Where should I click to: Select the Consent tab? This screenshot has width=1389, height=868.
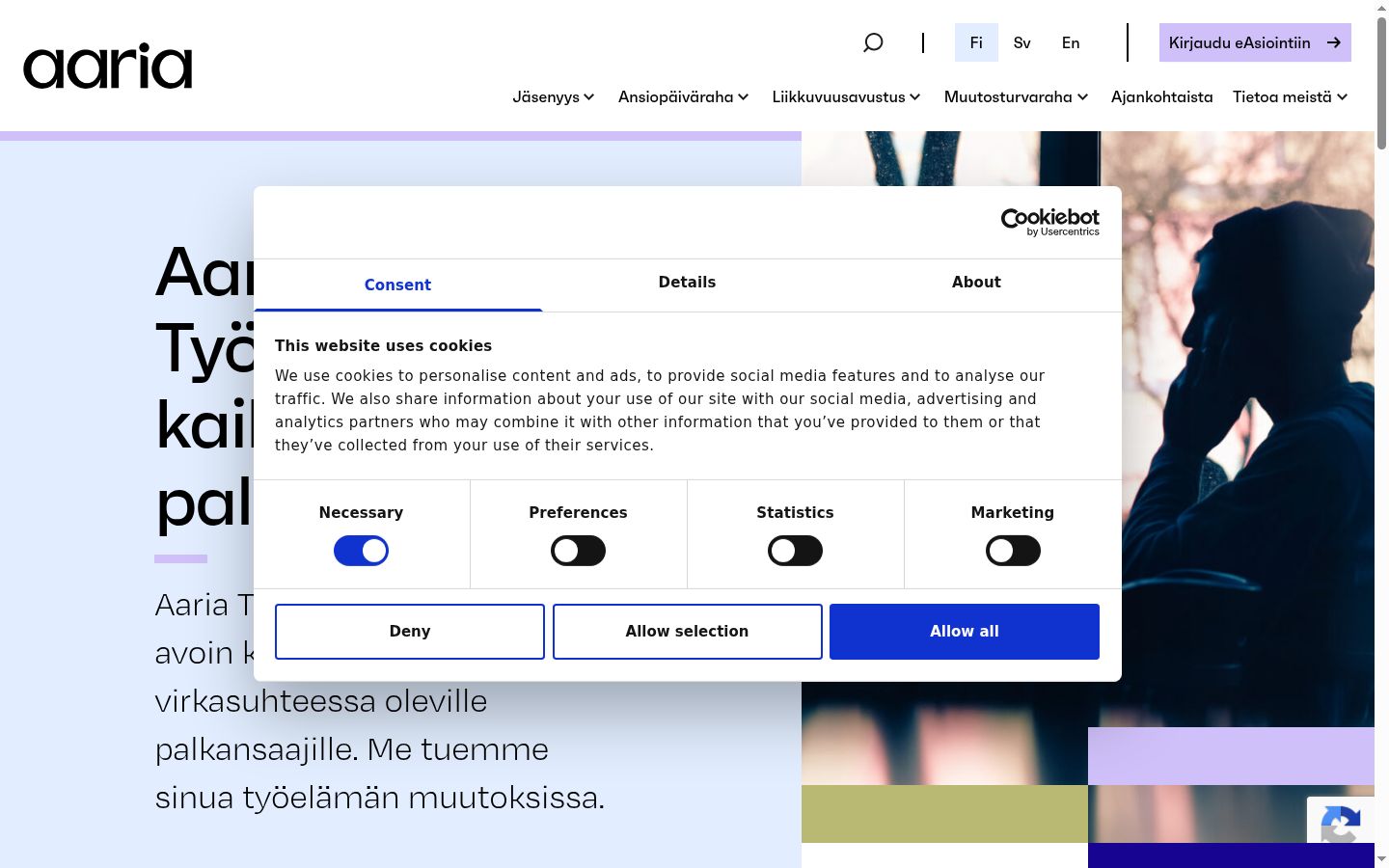pyautogui.click(x=397, y=285)
